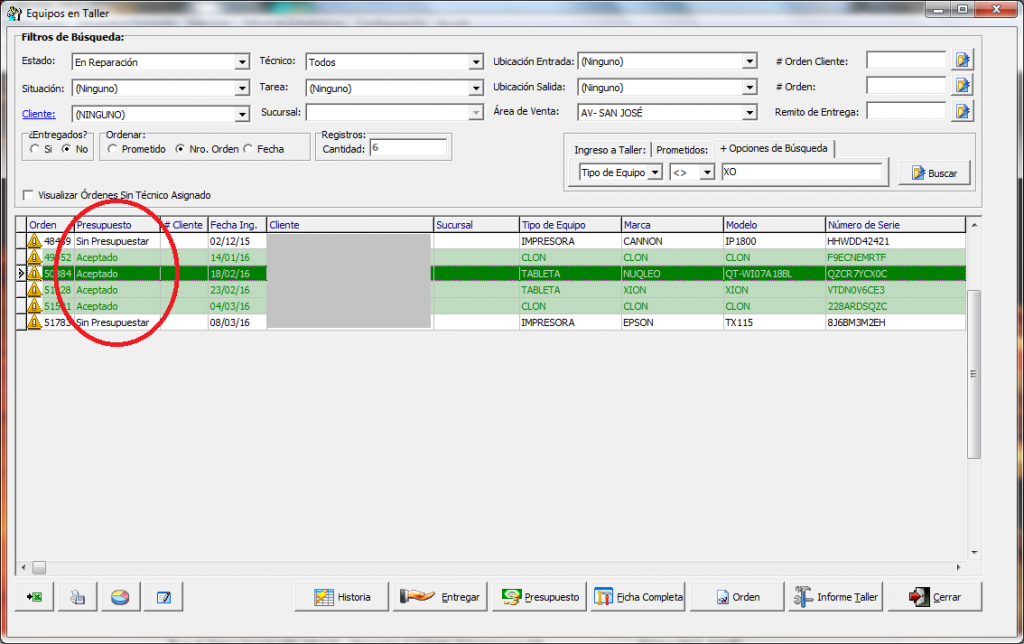
Task: Click search icon beside # Orden Cliente field
Action: (x=963, y=61)
